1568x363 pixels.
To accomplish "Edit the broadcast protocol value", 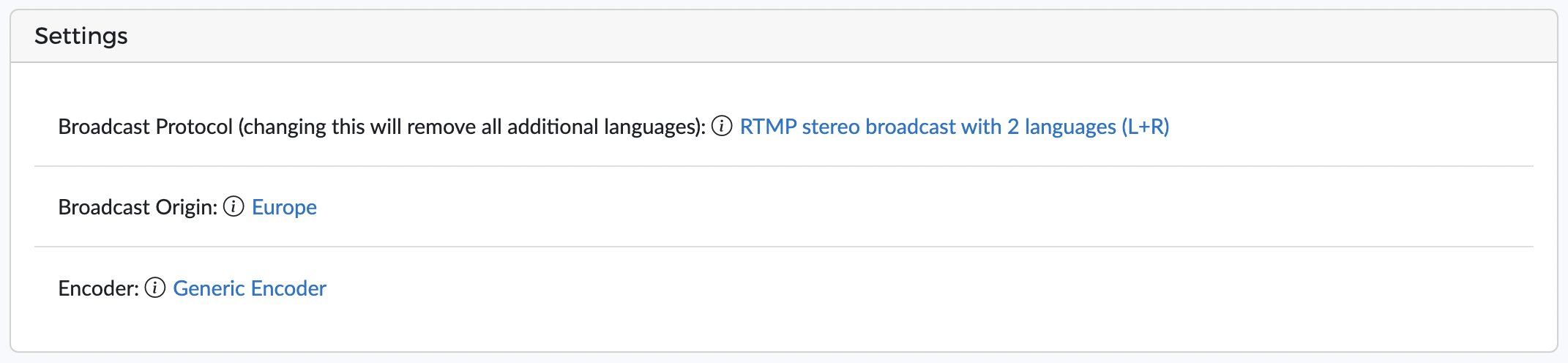I will click(x=955, y=127).
